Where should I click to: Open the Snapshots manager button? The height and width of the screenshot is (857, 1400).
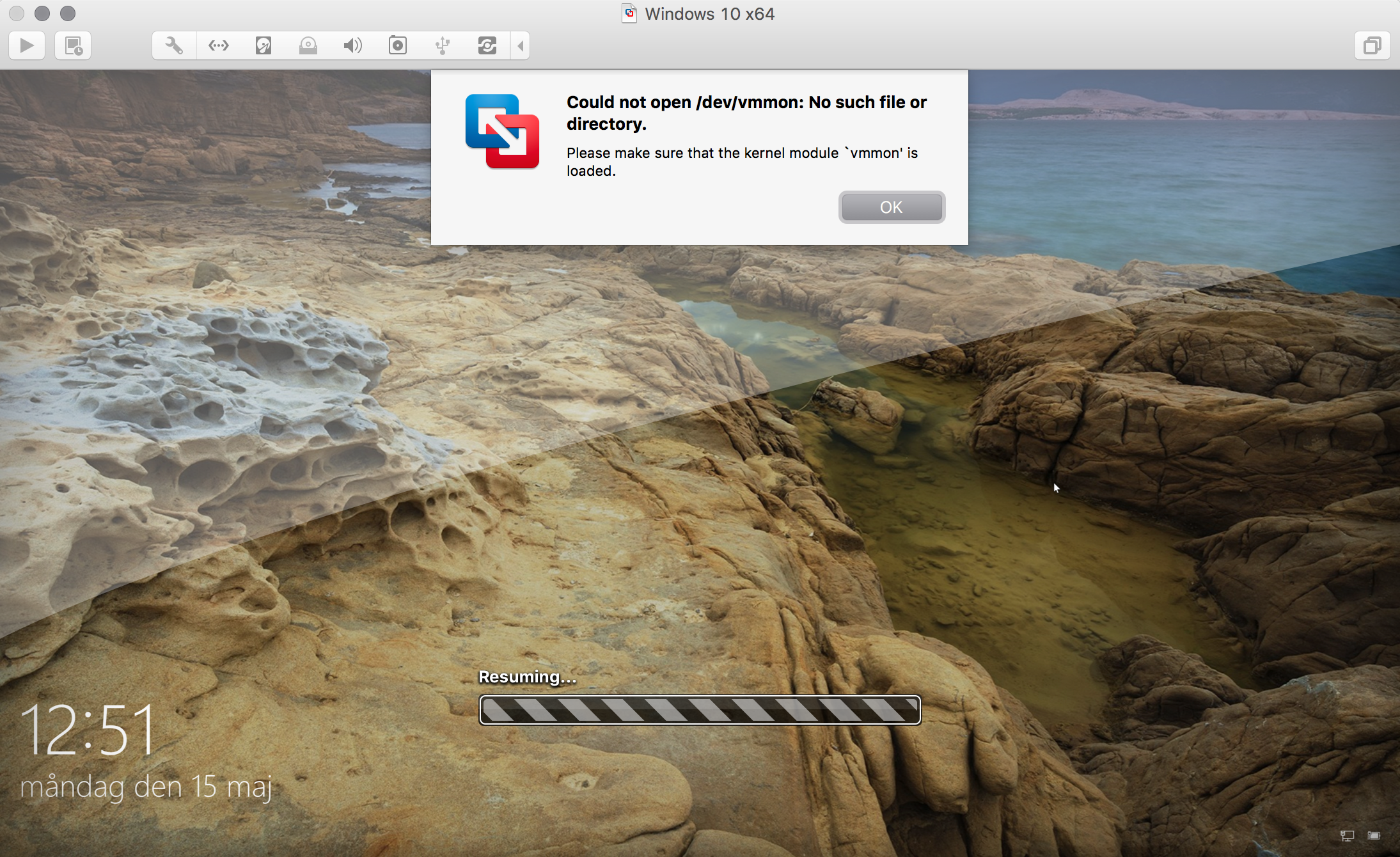(73, 46)
